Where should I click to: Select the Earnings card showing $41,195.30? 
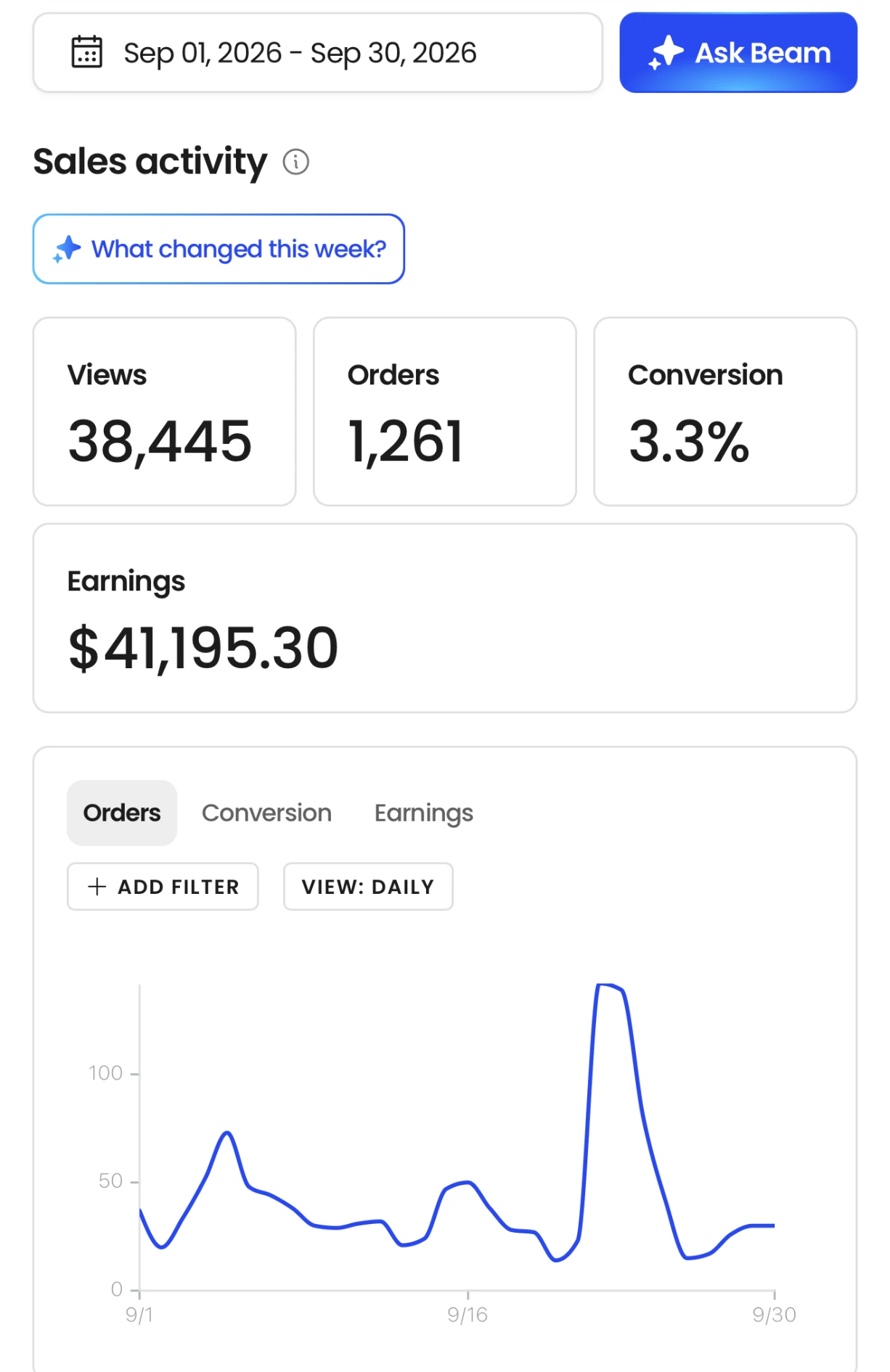445,618
